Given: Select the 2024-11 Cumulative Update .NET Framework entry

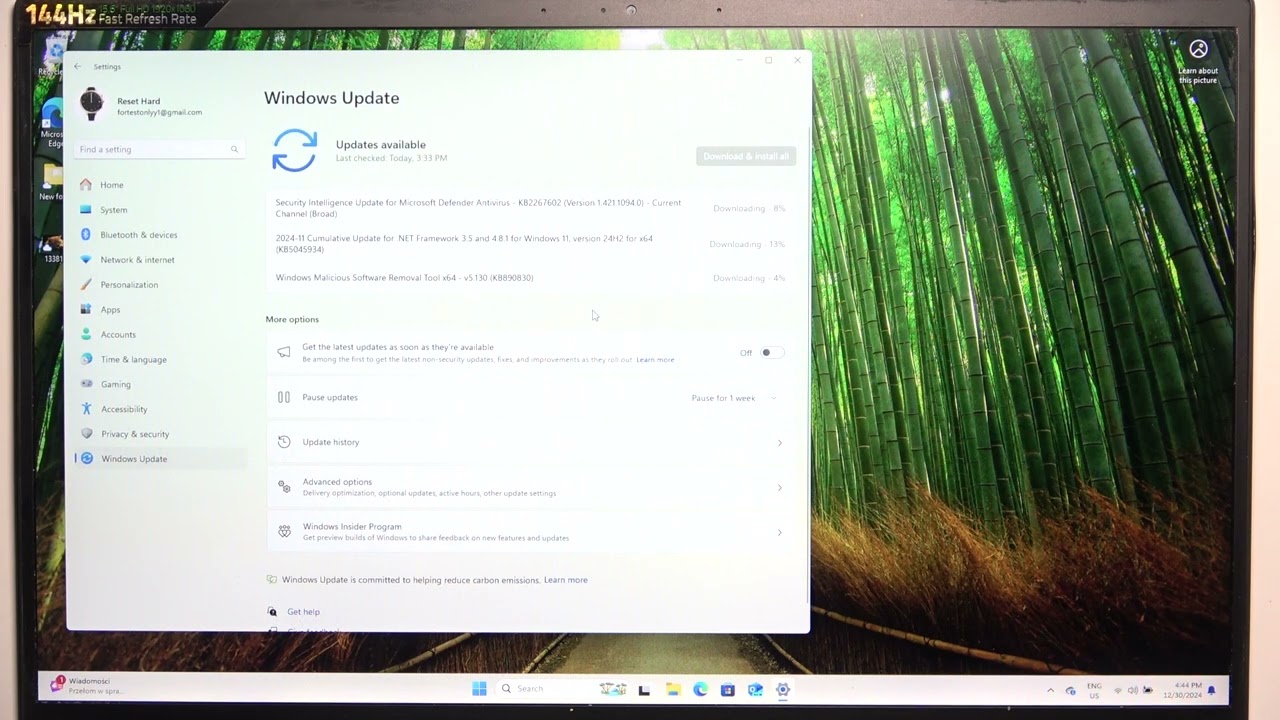Looking at the screenshot, I should [x=530, y=244].
